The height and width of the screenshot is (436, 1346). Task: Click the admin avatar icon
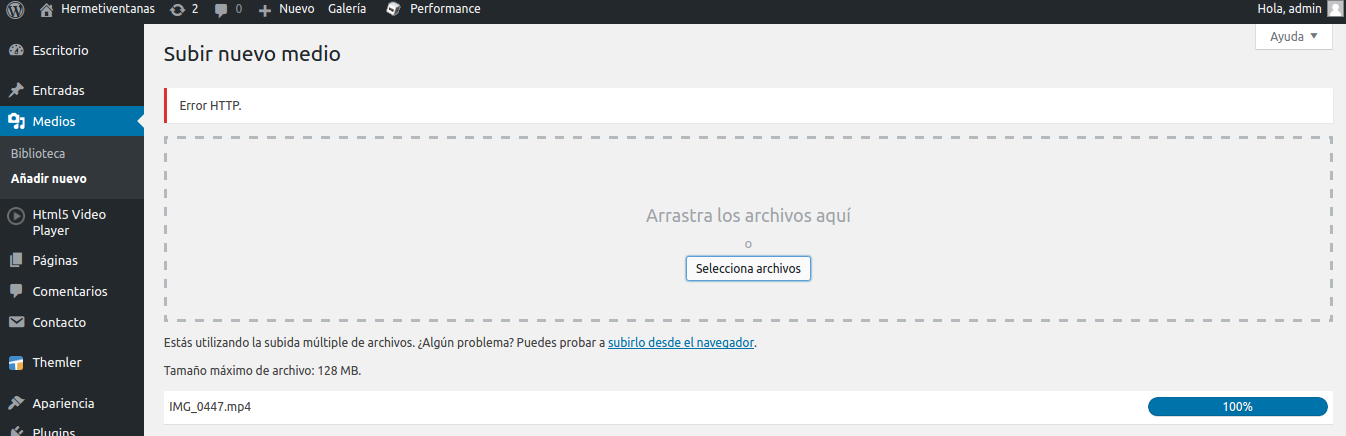pos(1335,9)
